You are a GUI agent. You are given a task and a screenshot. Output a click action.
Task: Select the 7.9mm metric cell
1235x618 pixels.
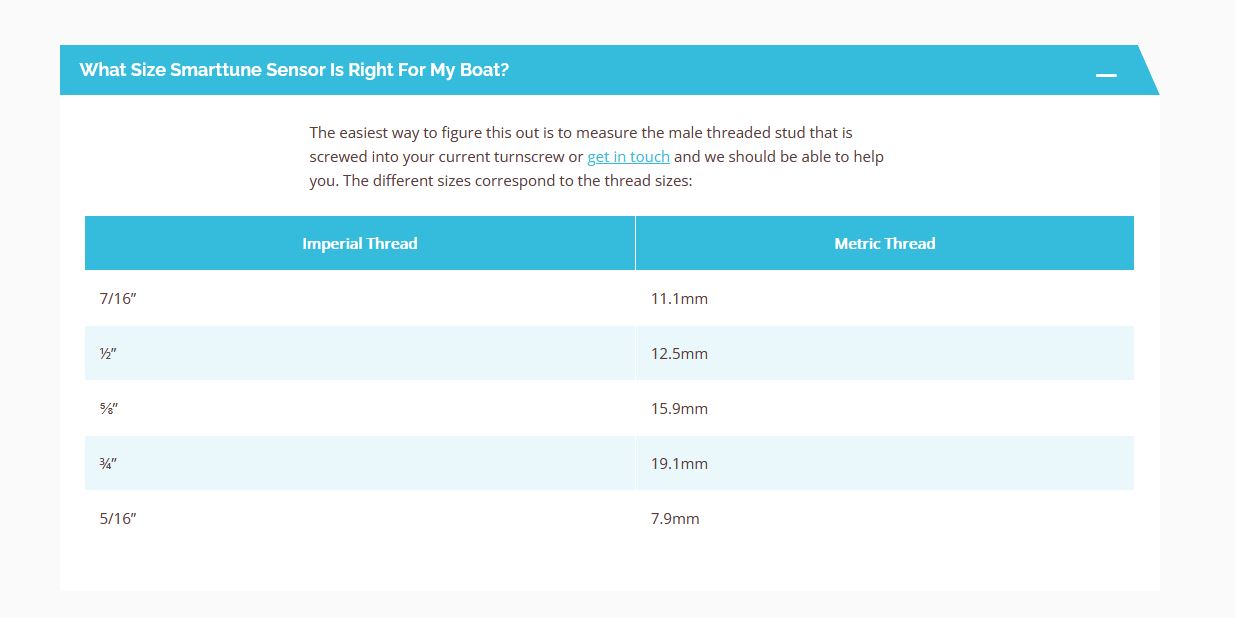pyautogui.click(x=675, y=519)
